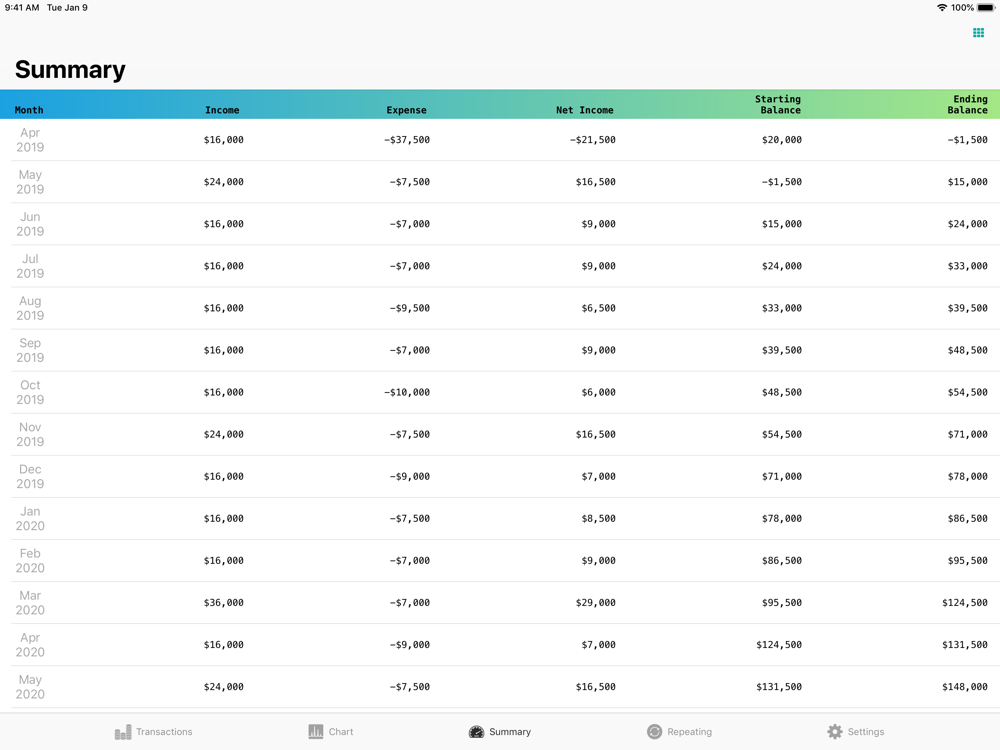Select the Summary tab label
The width and height of the screenshot is (1000, 750).
pos(510,732)
